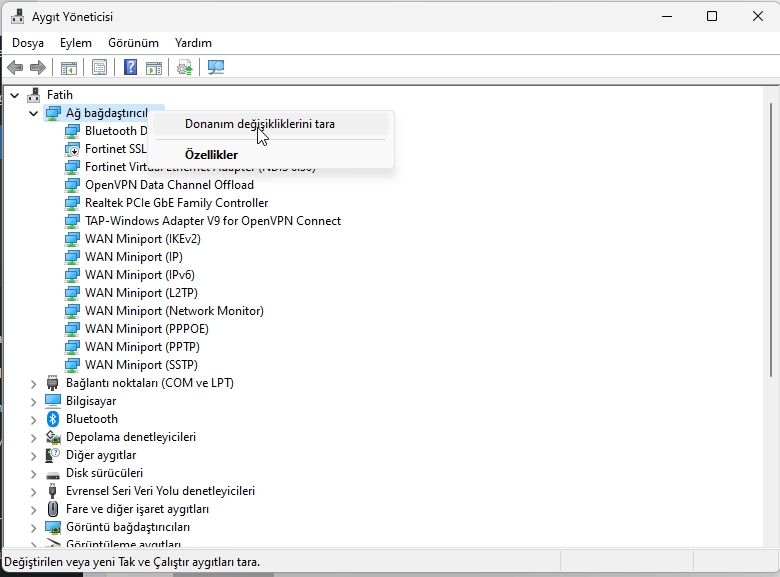780x577 pixels.
Task: Select WAN Miniport (Network Monitor)
Action: pos(174,311)
